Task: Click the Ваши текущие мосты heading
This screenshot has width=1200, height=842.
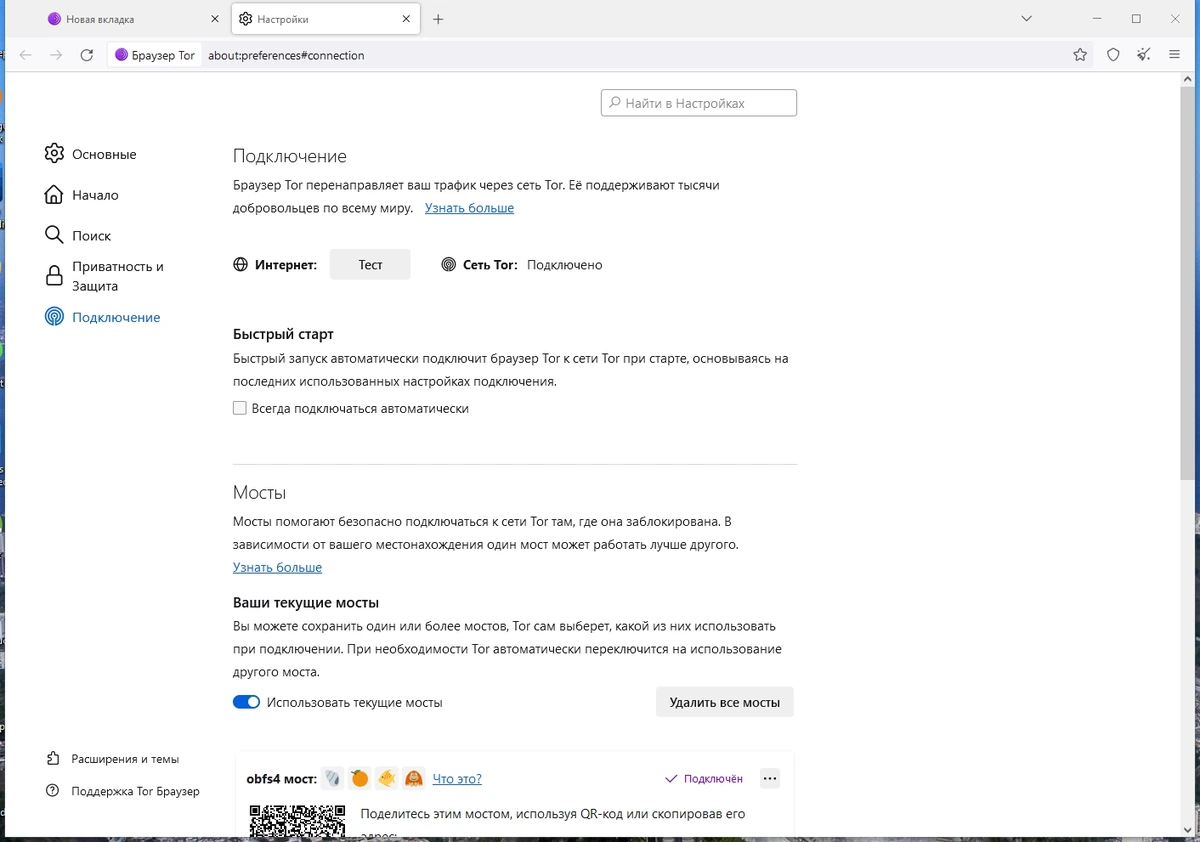Action: 306,603
